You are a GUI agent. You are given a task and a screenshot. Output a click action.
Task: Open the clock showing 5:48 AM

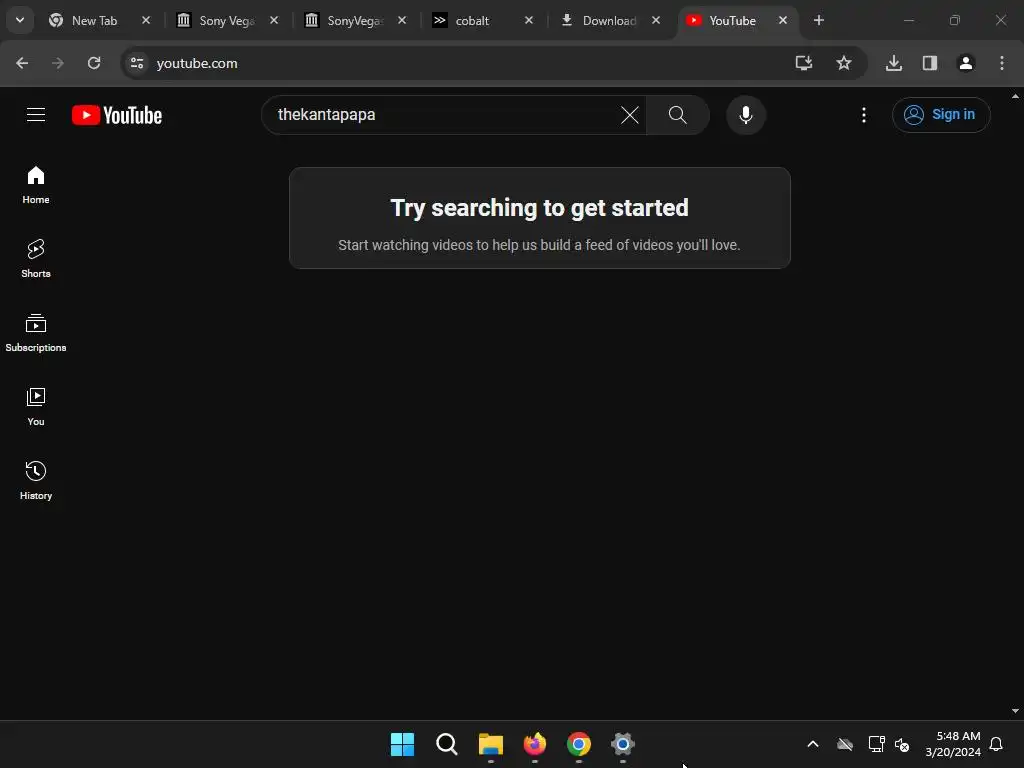coord(953,744)
